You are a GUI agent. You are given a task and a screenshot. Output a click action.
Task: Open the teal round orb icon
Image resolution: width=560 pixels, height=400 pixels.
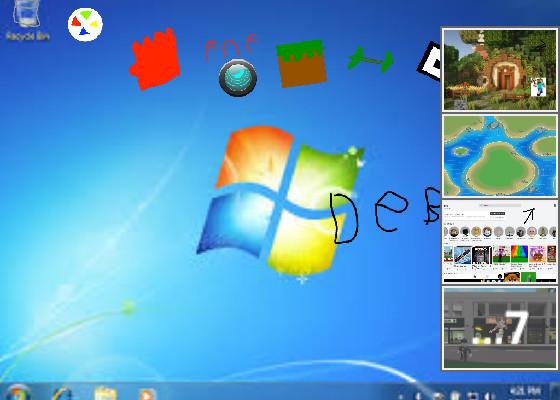pyautogui.click(x=238, y=78)
